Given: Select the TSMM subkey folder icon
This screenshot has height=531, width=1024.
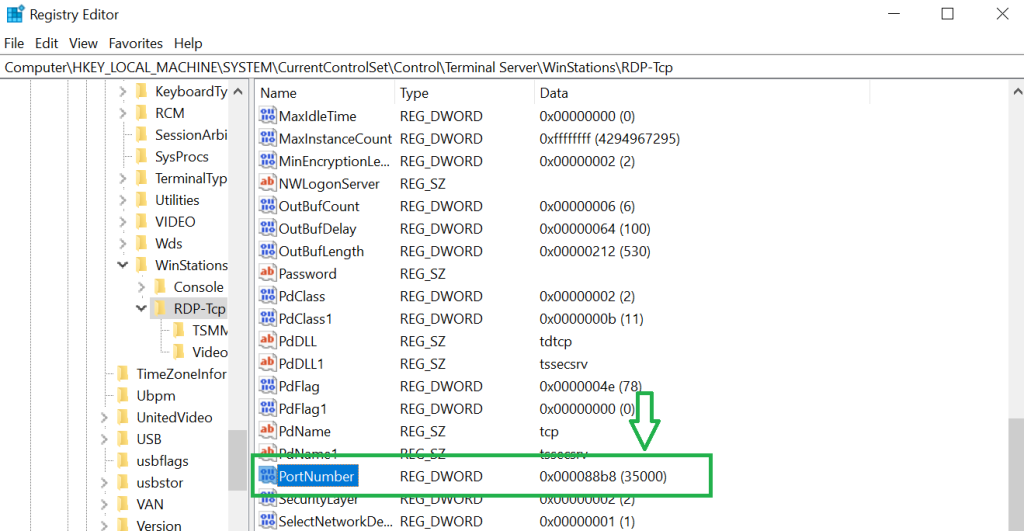Looking at the screenshot, I should [x=179, y=330].
